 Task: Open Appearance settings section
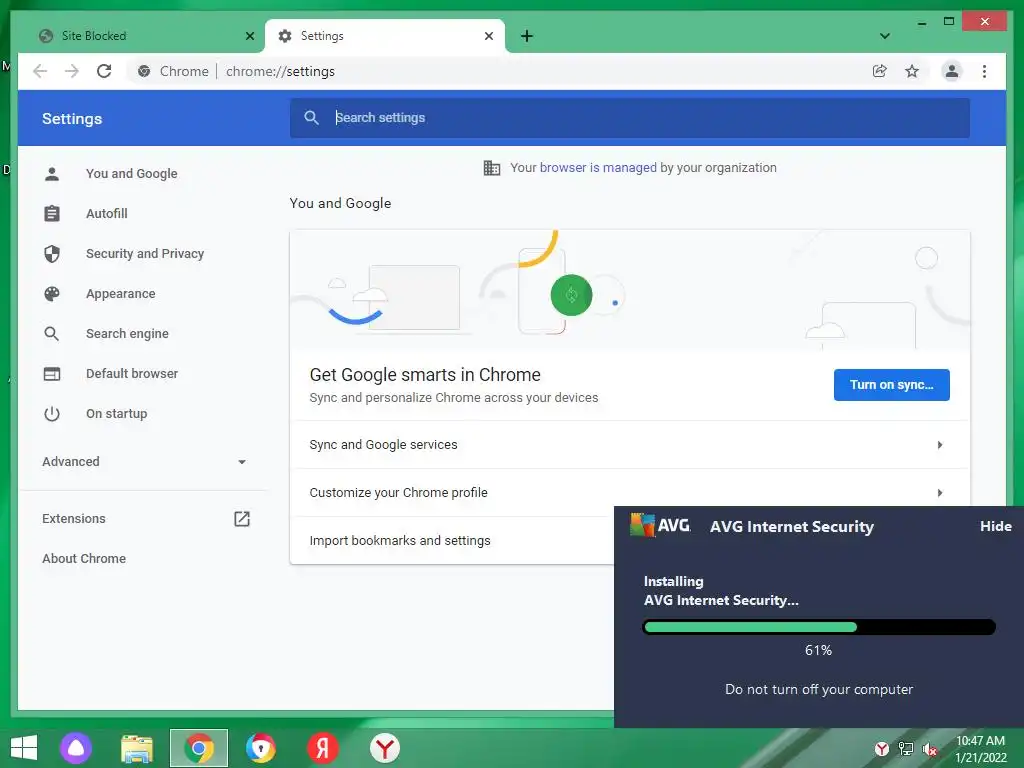tap(120, 294)
